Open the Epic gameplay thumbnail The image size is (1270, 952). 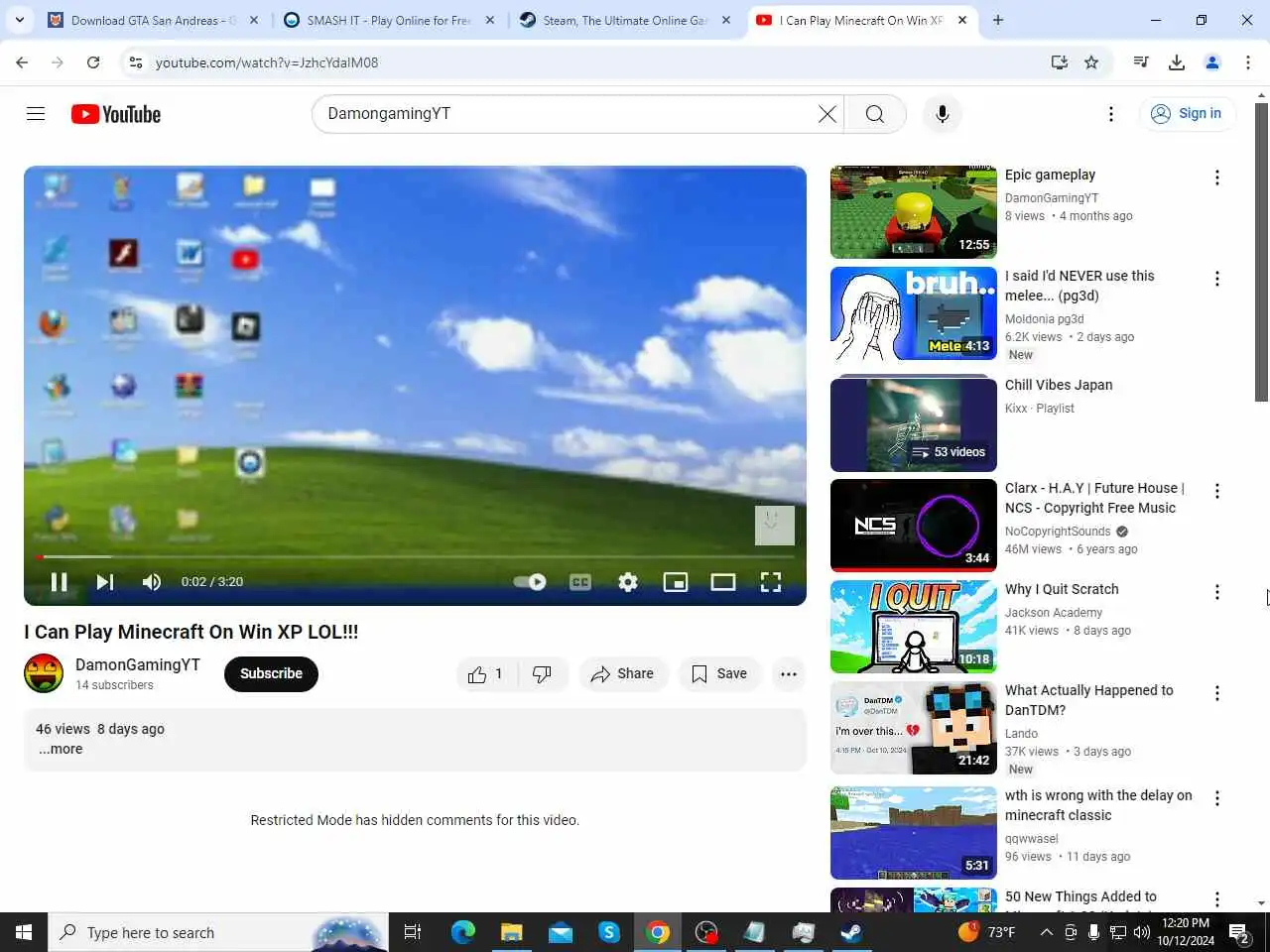point(914,212)
